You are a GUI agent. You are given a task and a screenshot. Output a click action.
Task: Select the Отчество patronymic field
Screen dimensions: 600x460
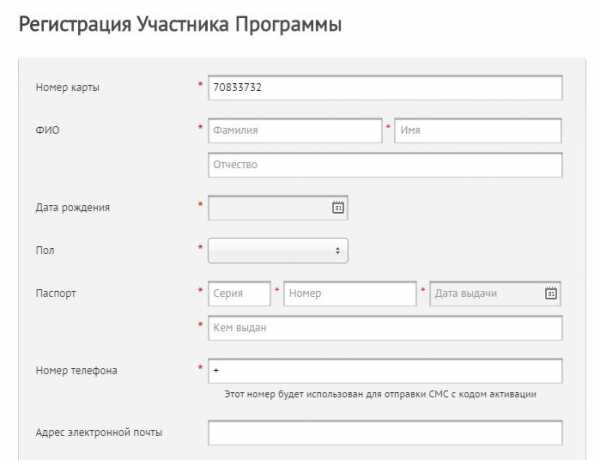385,164
